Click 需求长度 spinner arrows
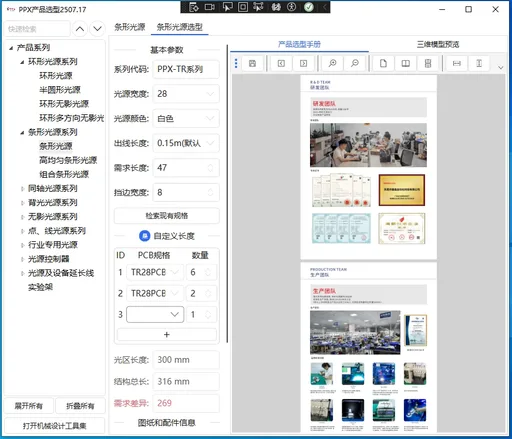The width and height of the screenshot is (512, 439). tap(210, 168)
